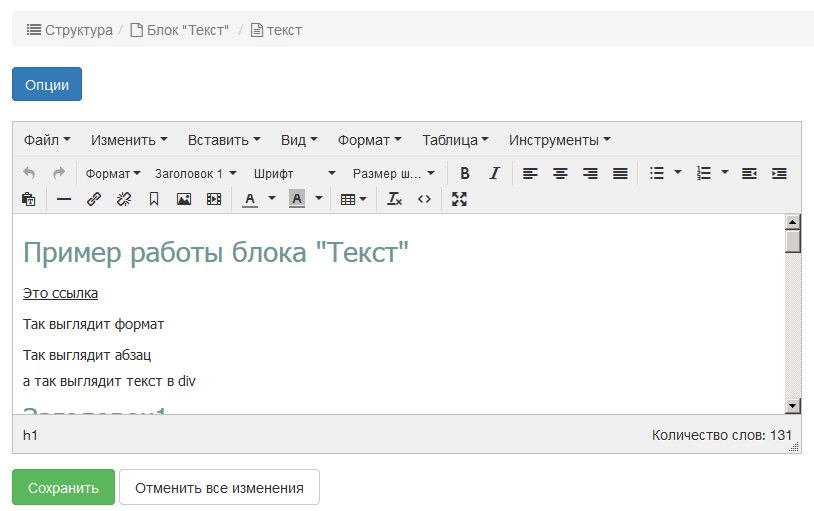Screen dimensions: 814x511
Task: Open the Размер шрифта size dropdown
Action: pos(393,173)
